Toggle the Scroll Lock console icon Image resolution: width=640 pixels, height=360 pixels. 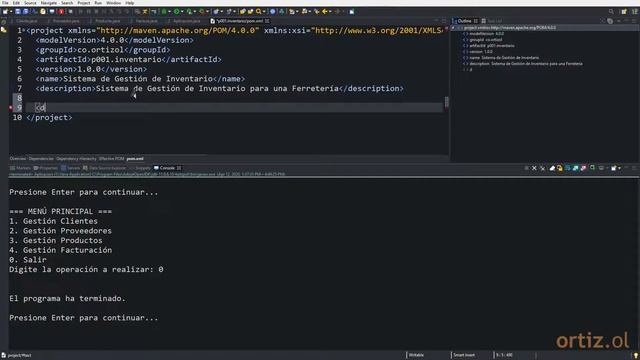click(560, 168)
